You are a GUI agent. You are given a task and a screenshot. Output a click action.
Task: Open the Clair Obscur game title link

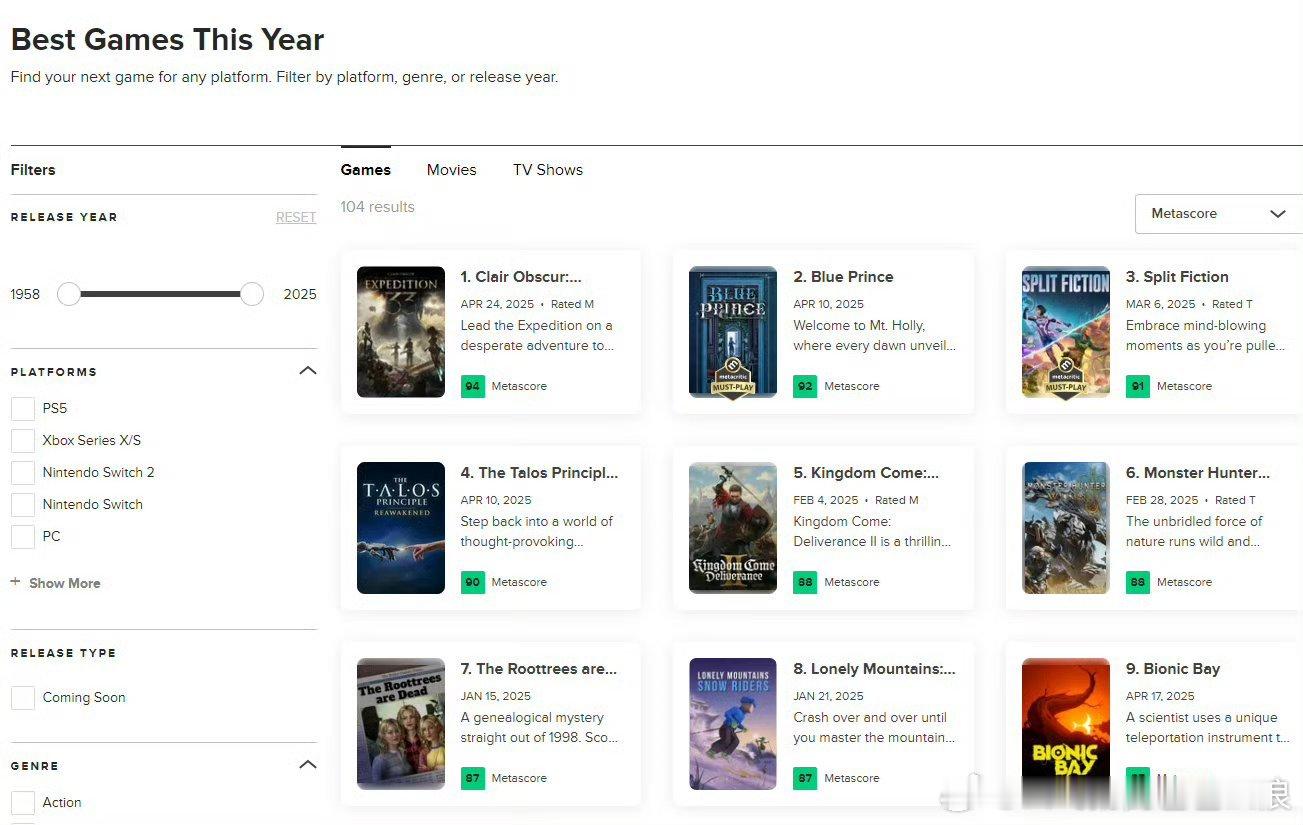pyautogui.click(x=521, y=277)
